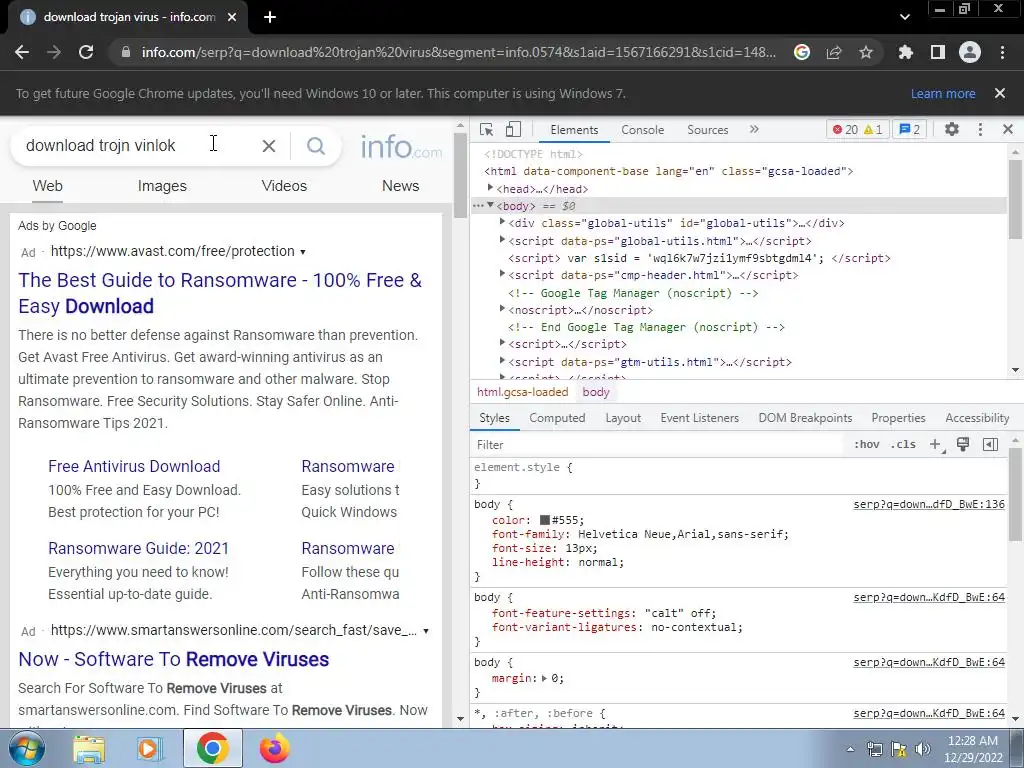Image resolution: width=1024 pixels, height=768 pixels.
Task: Collapse the body element node
Action: point(490,206)
